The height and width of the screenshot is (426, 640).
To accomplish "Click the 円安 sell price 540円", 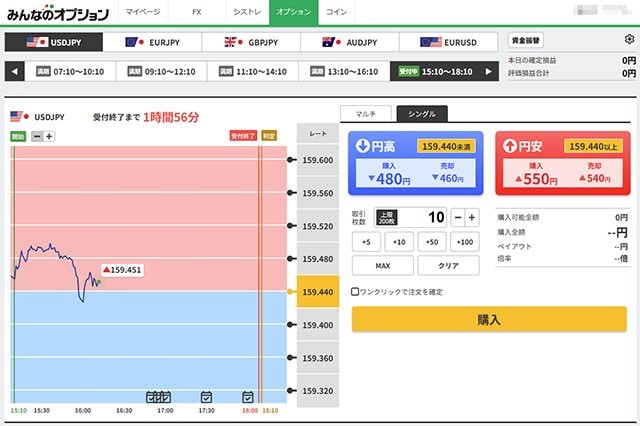I will click(x=595, y=178).
